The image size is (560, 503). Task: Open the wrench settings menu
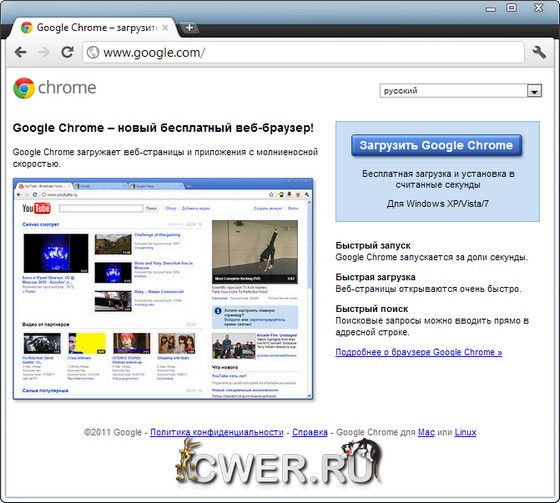(x=539, y=53)
